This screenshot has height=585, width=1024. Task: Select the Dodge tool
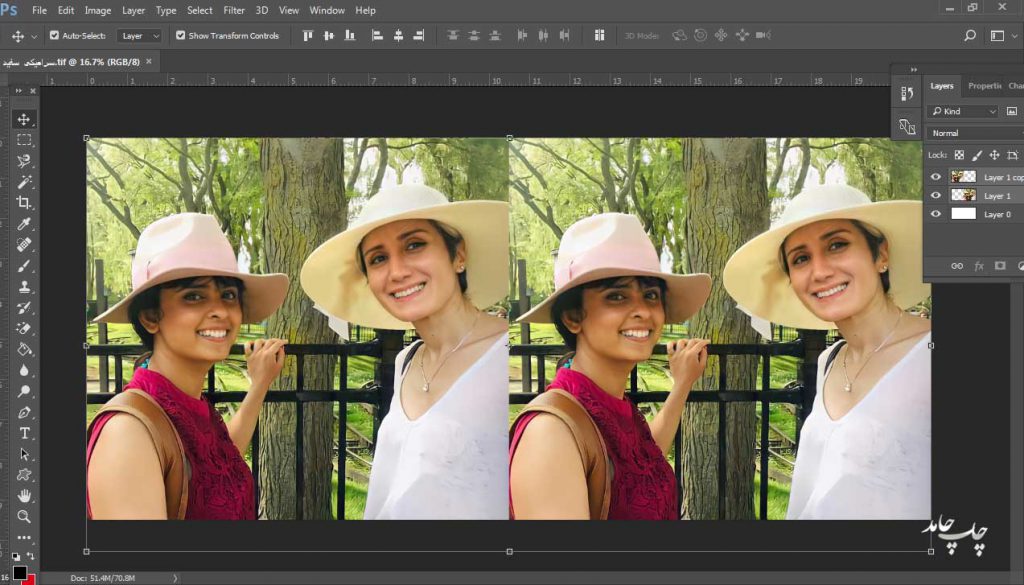[x=24, y=391]
